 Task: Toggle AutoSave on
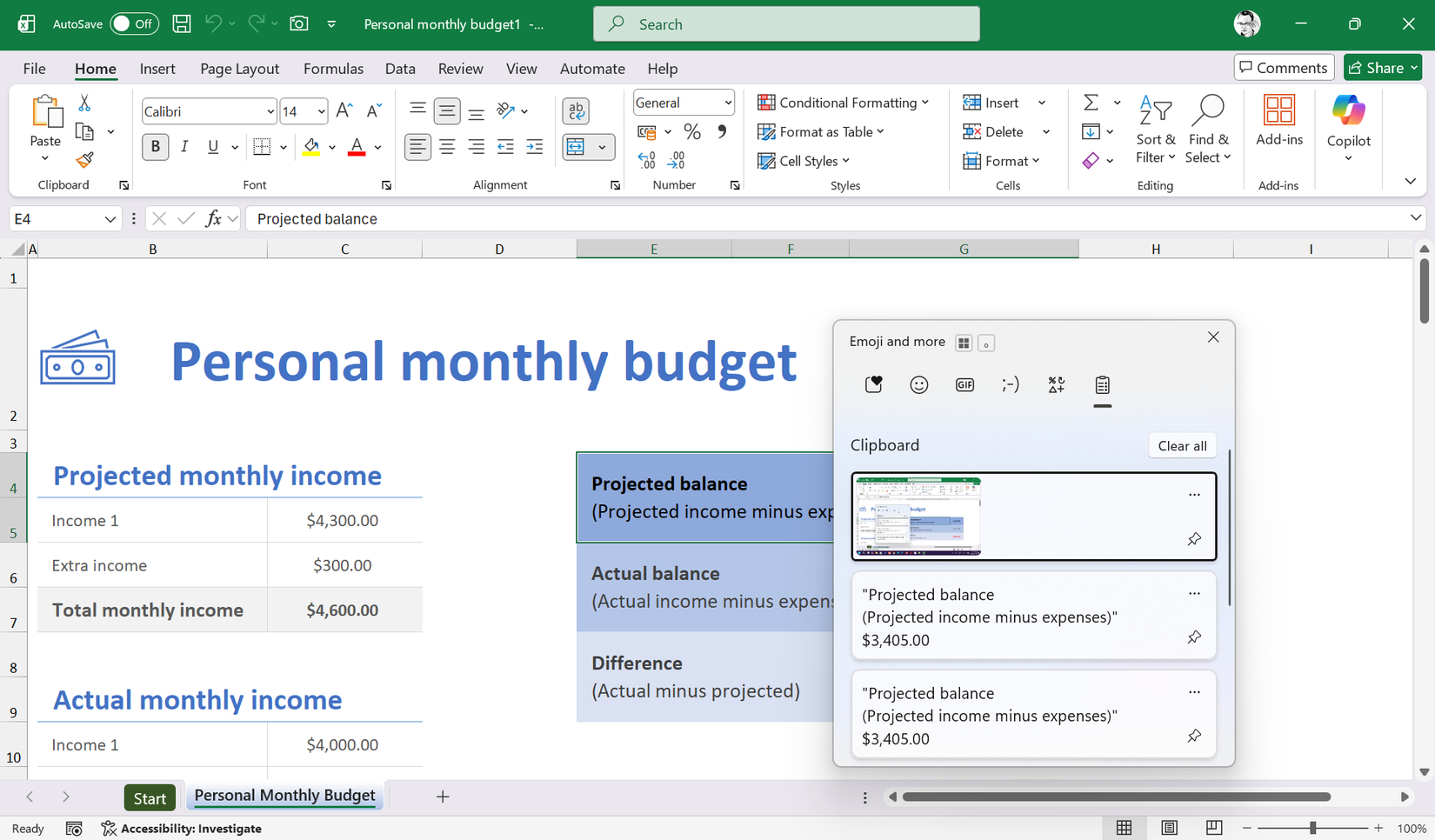point(134,24)
